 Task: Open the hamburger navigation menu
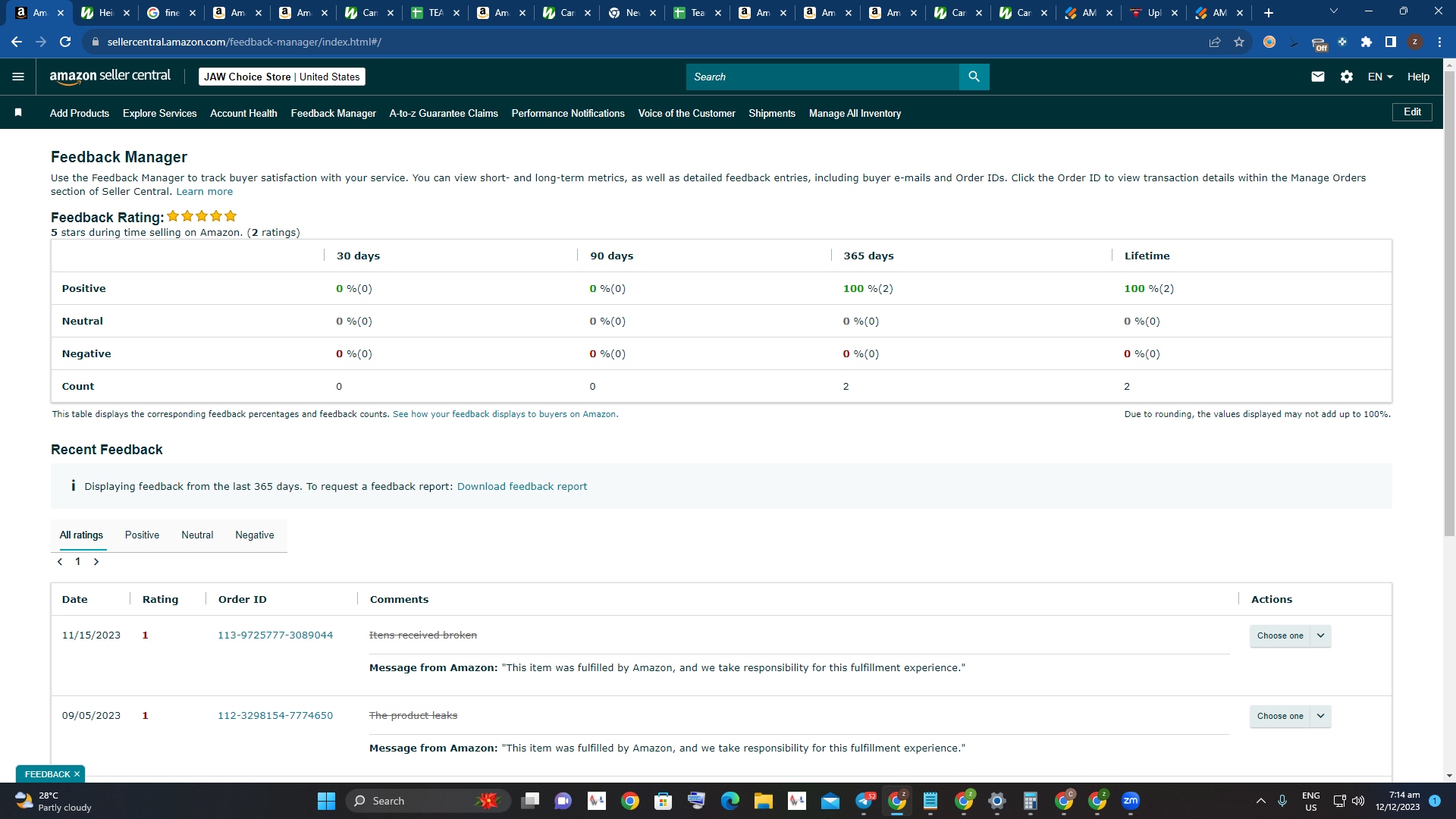tap(18, 77)
